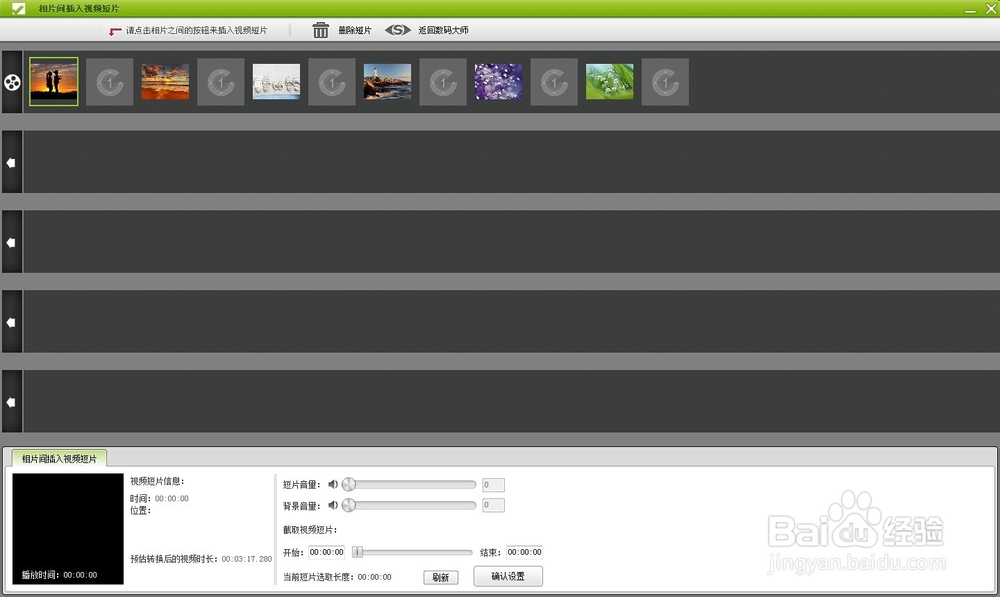Open the 相片间插入视频短片 tab
This screenshot has width=1000, height=597.
59,459
